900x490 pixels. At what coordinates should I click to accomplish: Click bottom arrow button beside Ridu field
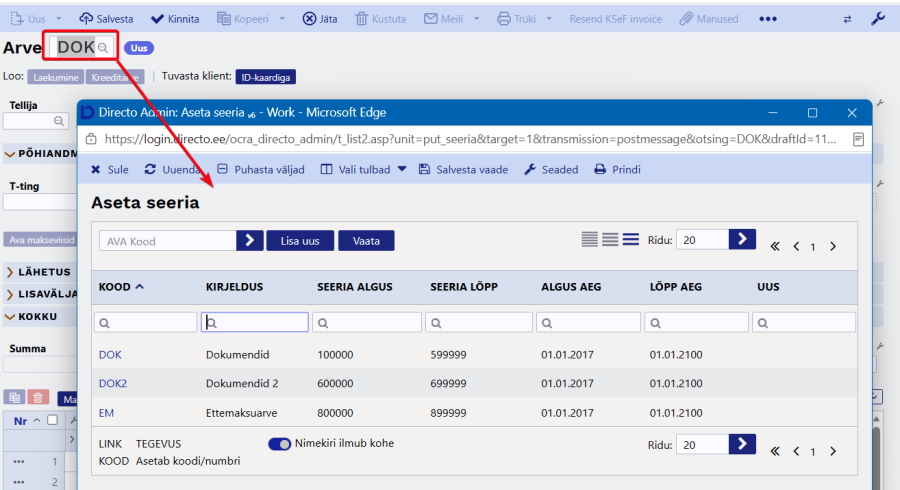742,444
